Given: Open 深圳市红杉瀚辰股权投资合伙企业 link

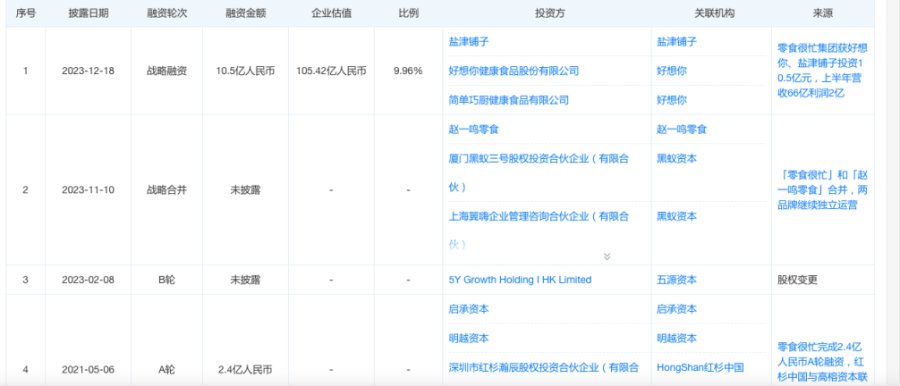Looking at the screenshot, I should tap(543, 367).
